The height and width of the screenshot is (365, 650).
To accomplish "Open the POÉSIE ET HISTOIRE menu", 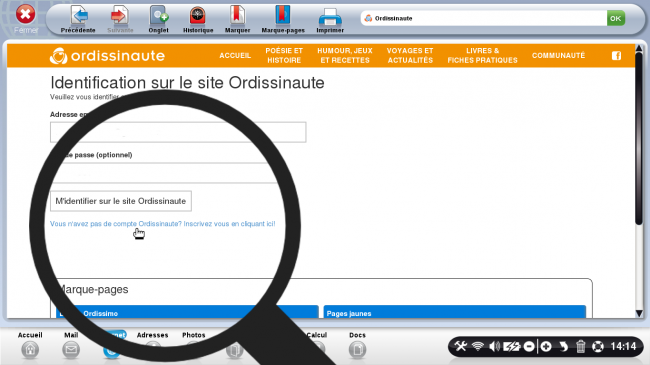I will (284, 56).
